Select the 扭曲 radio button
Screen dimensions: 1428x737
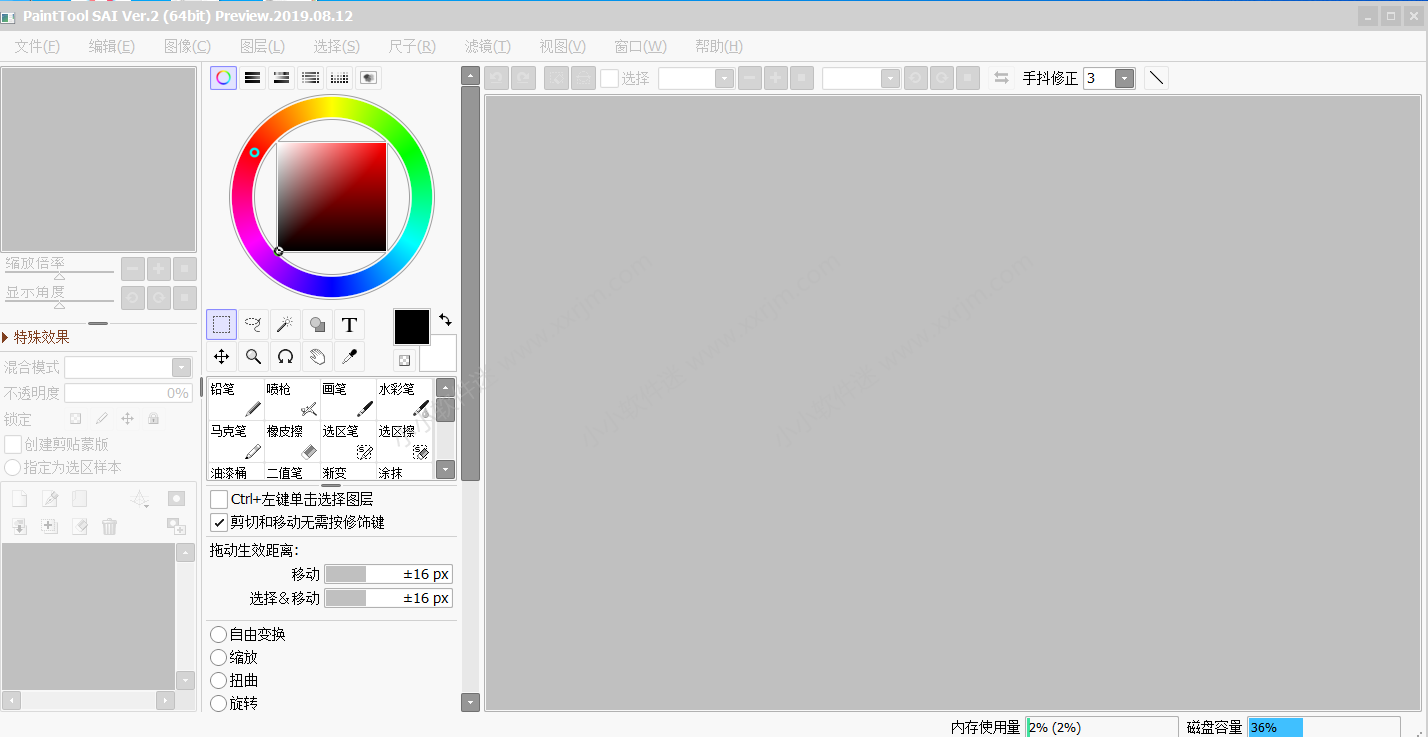(218, 680)
